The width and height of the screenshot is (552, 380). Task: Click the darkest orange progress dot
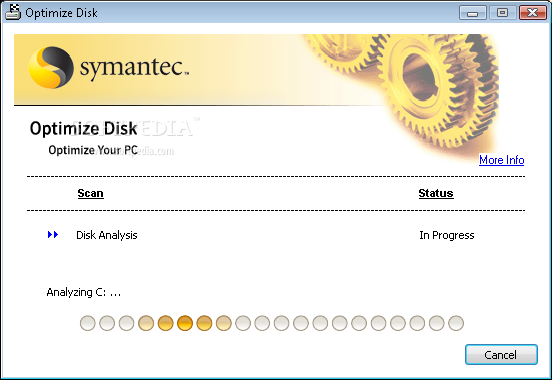pos(185,323)
